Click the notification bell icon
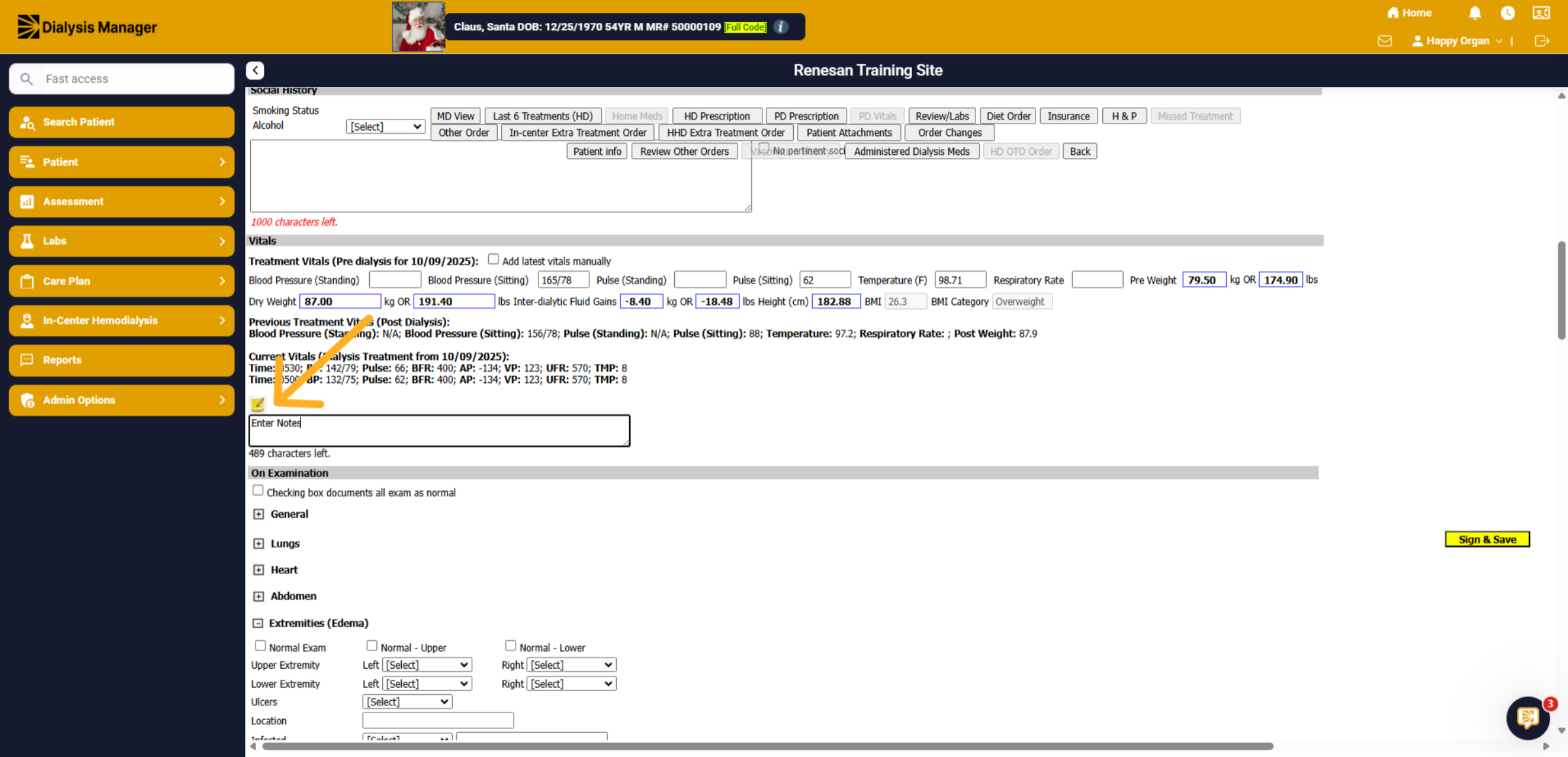This screenshot has height=757, width=1568. tap(1475, 13)
